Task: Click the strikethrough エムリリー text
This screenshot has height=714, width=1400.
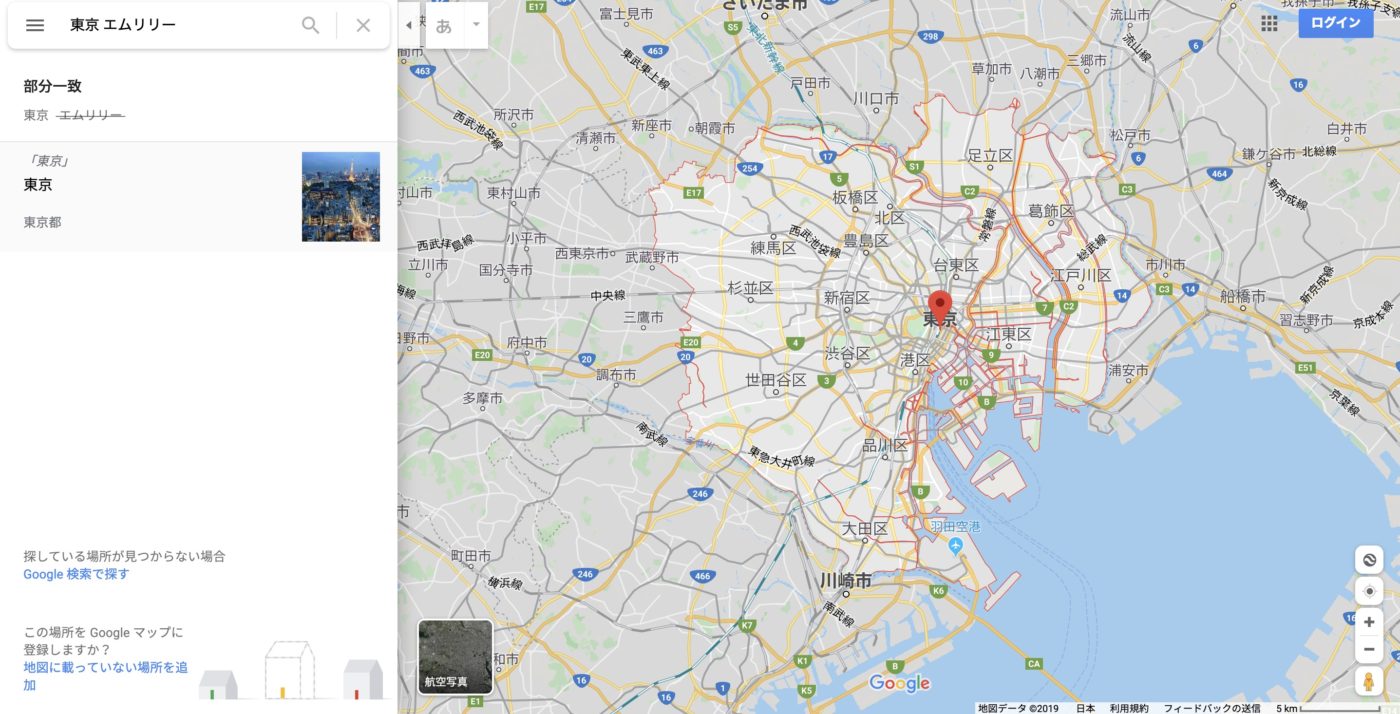Action: pyautogui.click(x=91, y=116)
